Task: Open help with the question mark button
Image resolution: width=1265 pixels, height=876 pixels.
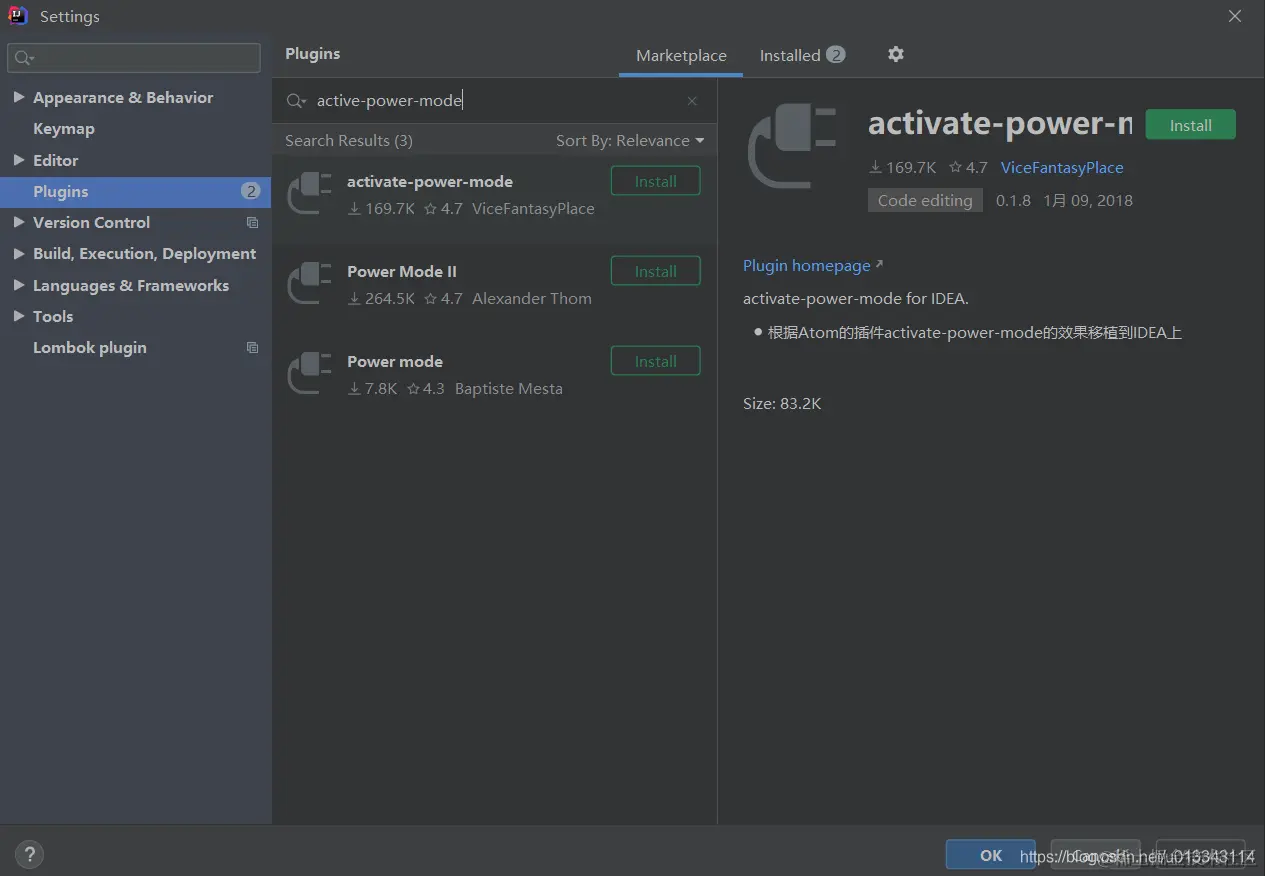Action: coord(29,855)
